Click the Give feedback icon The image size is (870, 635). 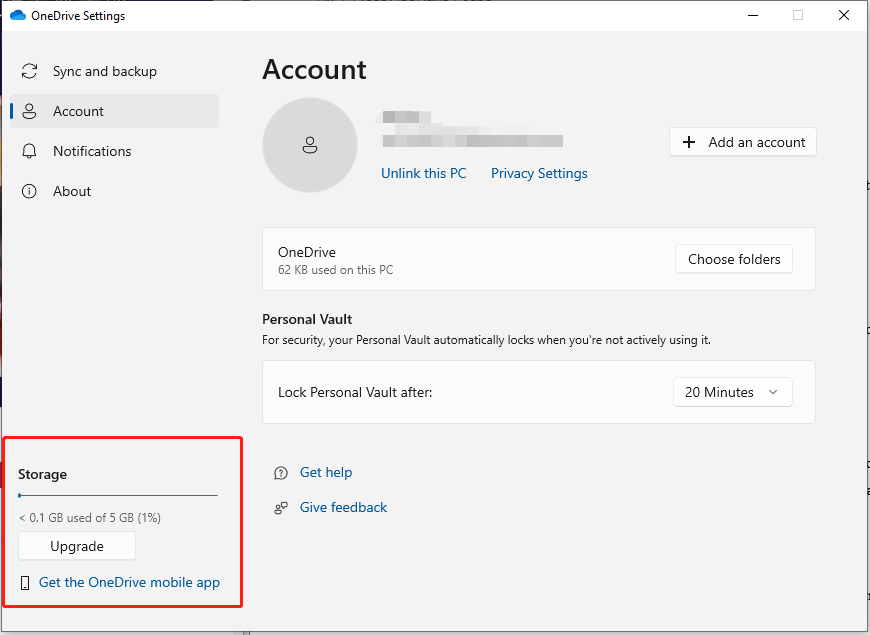[281, 508]
